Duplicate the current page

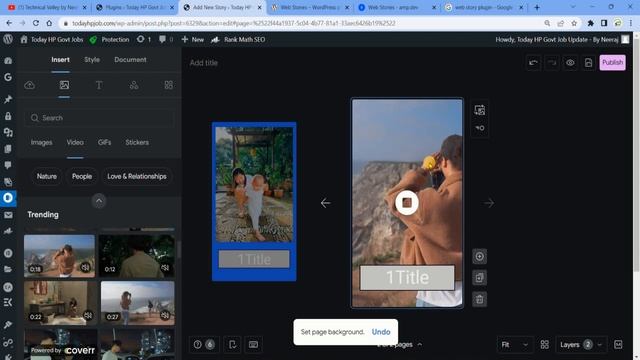480,278
